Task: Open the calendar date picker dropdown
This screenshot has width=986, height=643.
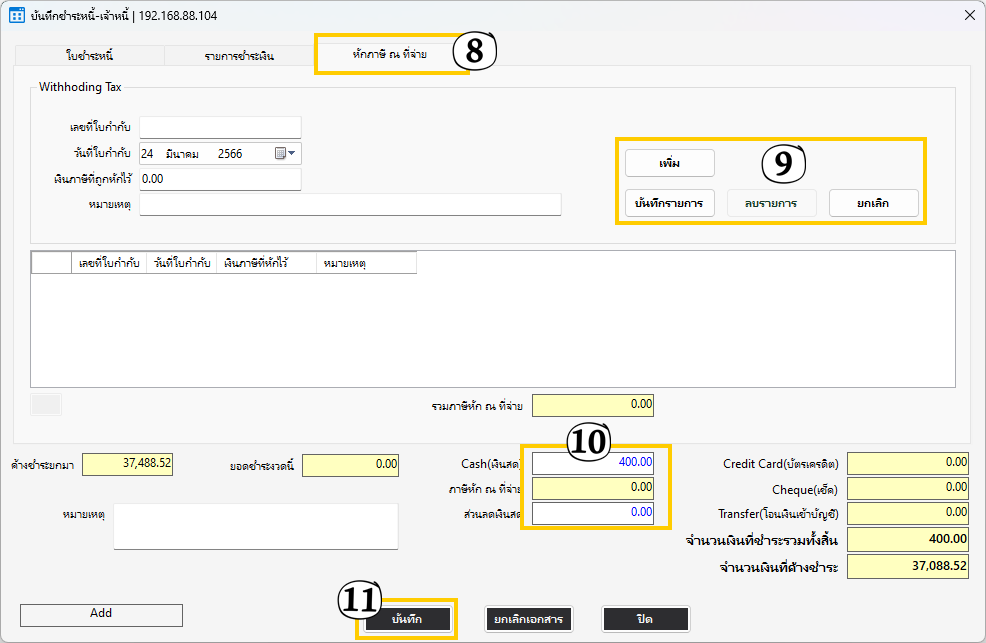Action: coord(284,153)
